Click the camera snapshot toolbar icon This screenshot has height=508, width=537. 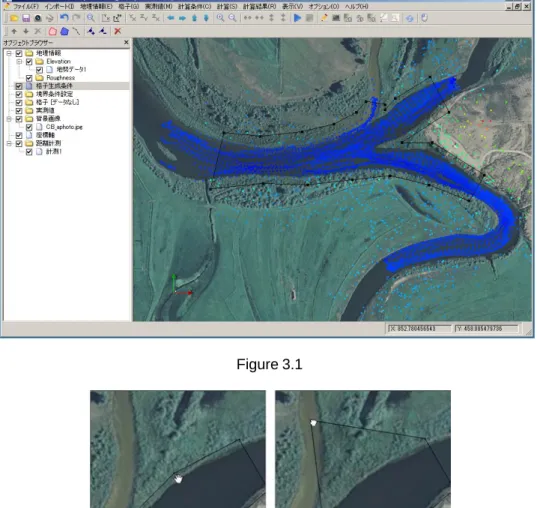point(38,18)
